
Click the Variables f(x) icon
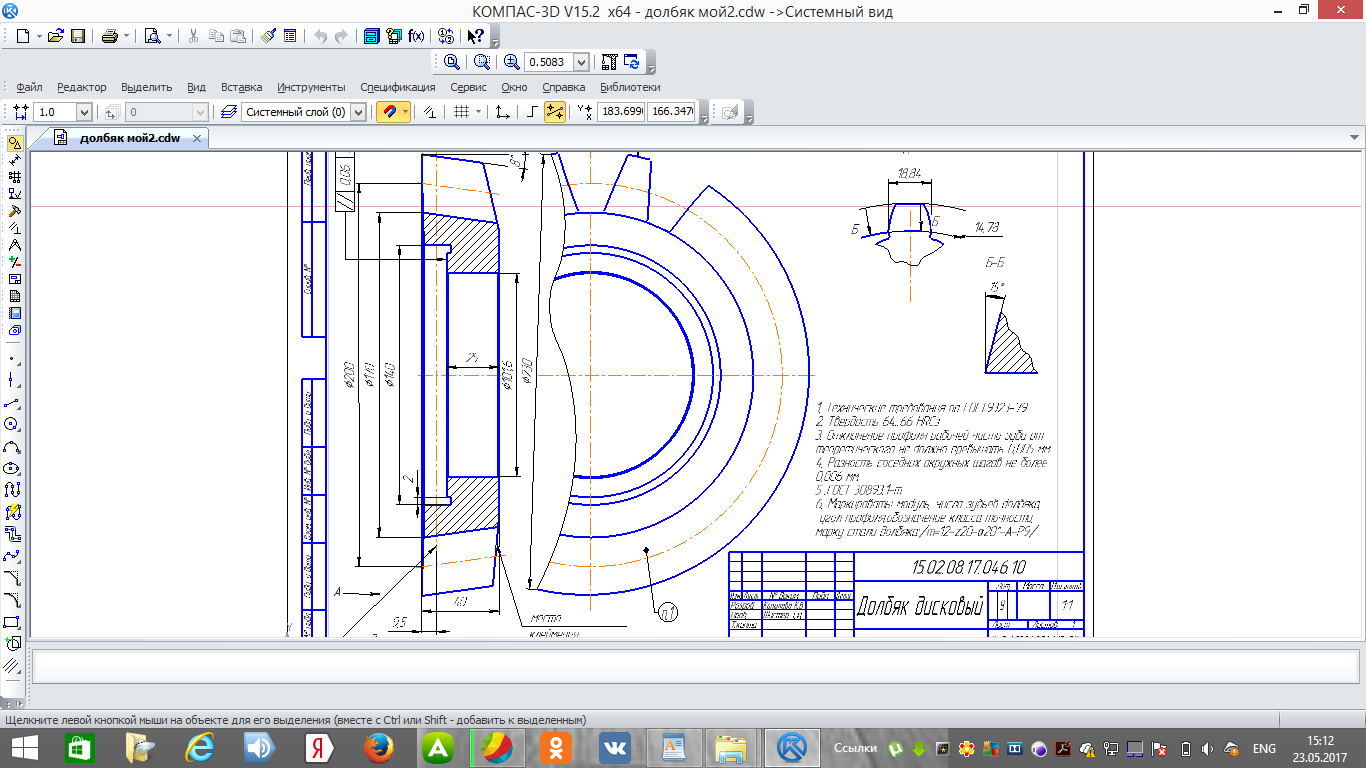point(416,36)
